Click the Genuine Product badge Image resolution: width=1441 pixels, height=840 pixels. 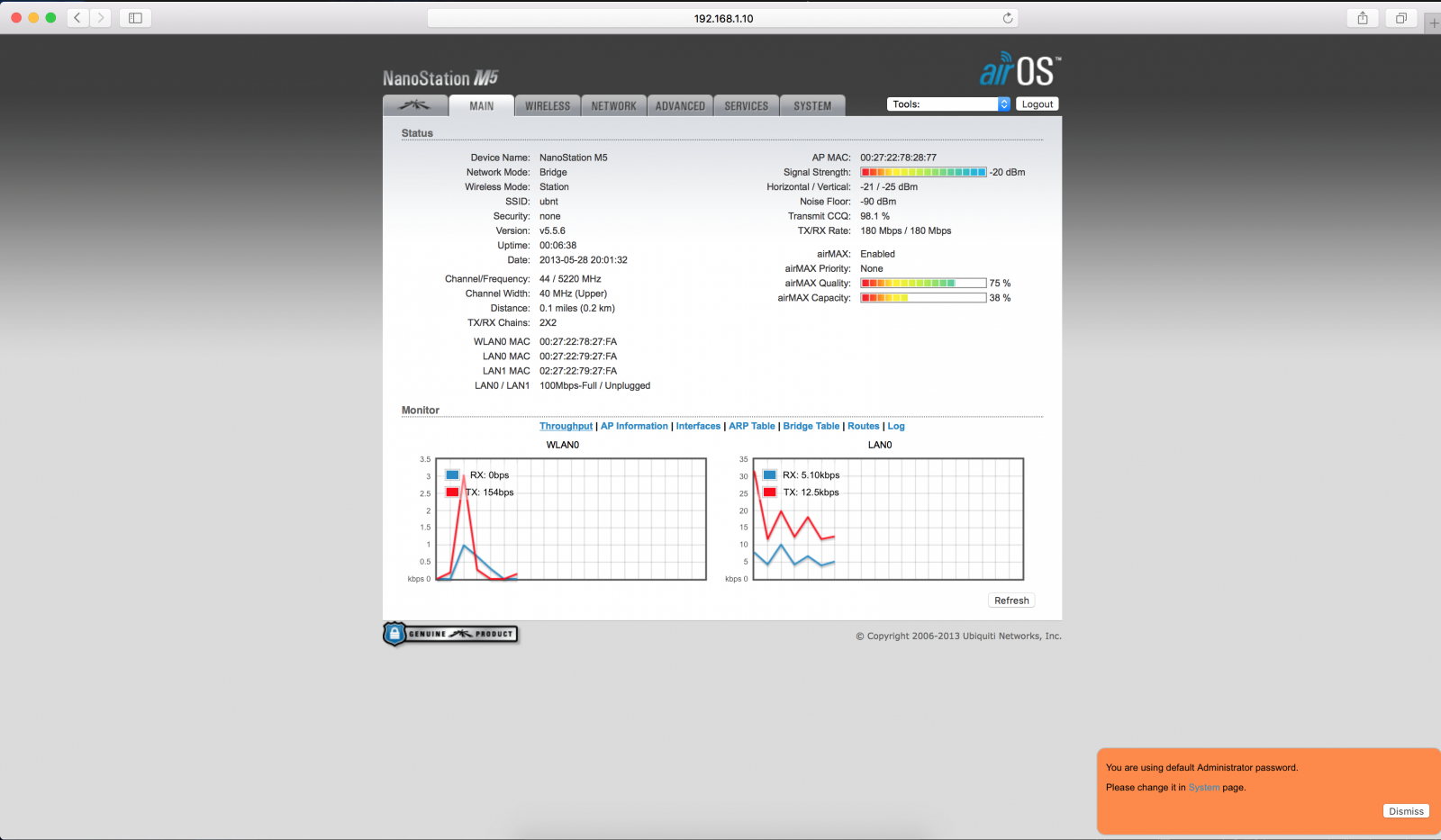click(450, 634)
